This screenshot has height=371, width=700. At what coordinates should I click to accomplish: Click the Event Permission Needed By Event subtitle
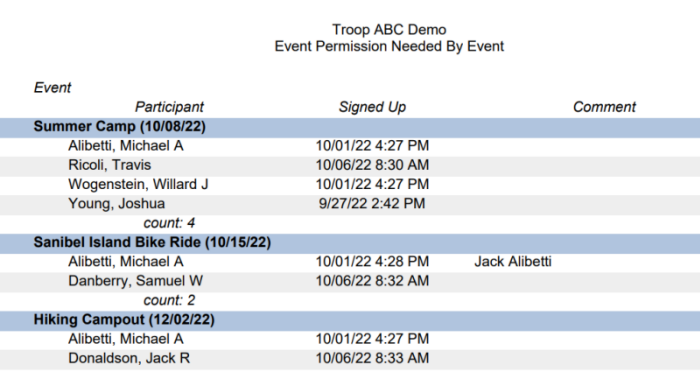point(389,46)
